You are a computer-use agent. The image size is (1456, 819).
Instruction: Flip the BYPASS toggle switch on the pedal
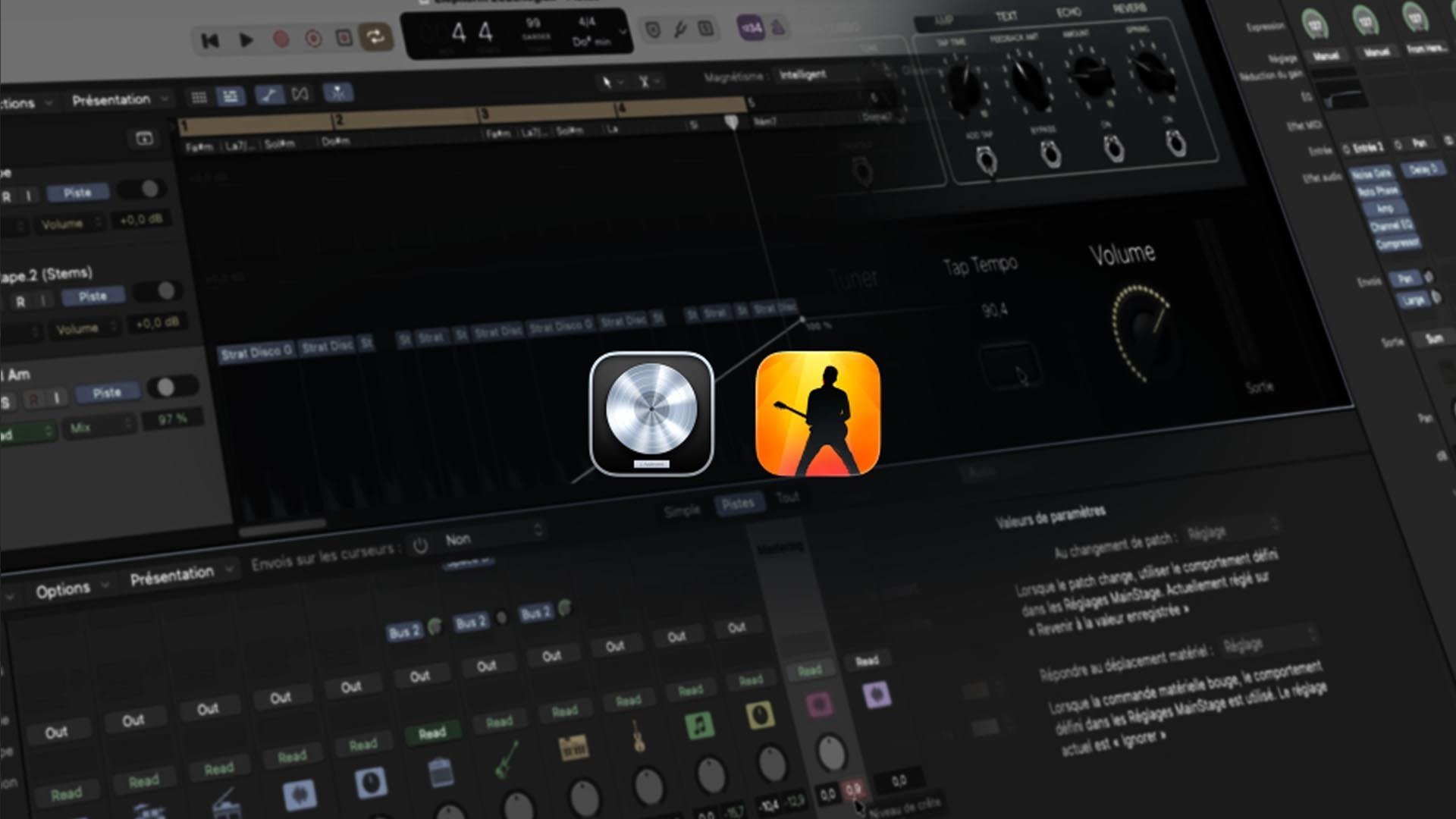click(x=1050, y=154)
